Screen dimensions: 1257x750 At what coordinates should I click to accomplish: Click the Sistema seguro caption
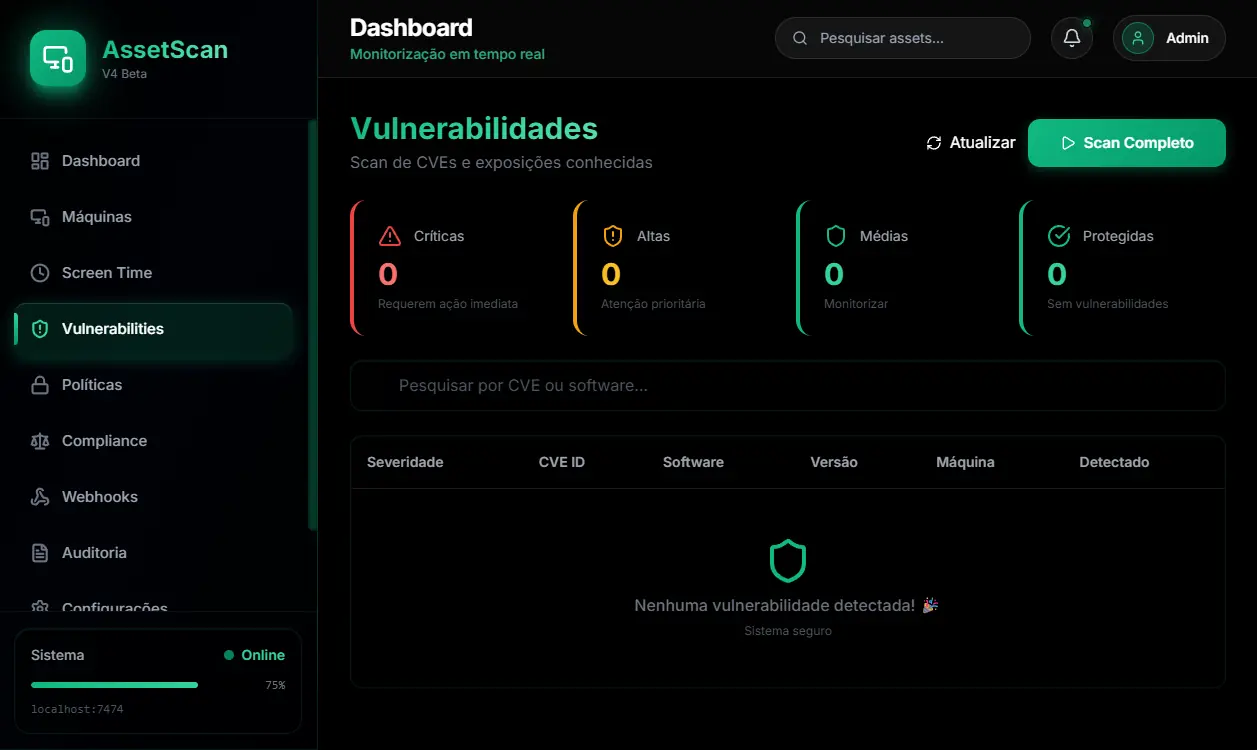pyautogui.click(x=788, y=631)
